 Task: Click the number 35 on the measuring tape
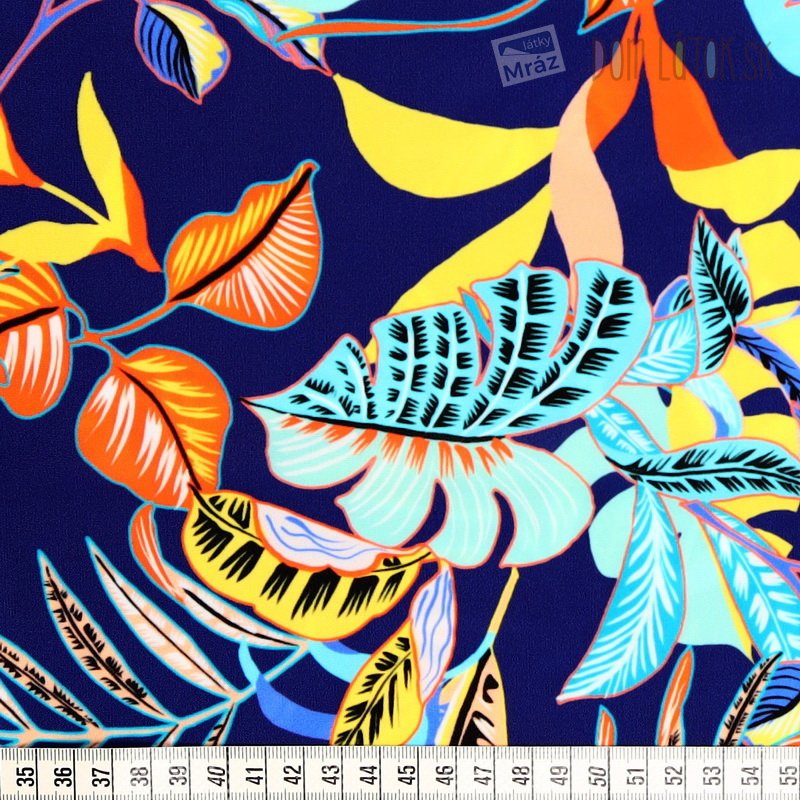point(28,777)
